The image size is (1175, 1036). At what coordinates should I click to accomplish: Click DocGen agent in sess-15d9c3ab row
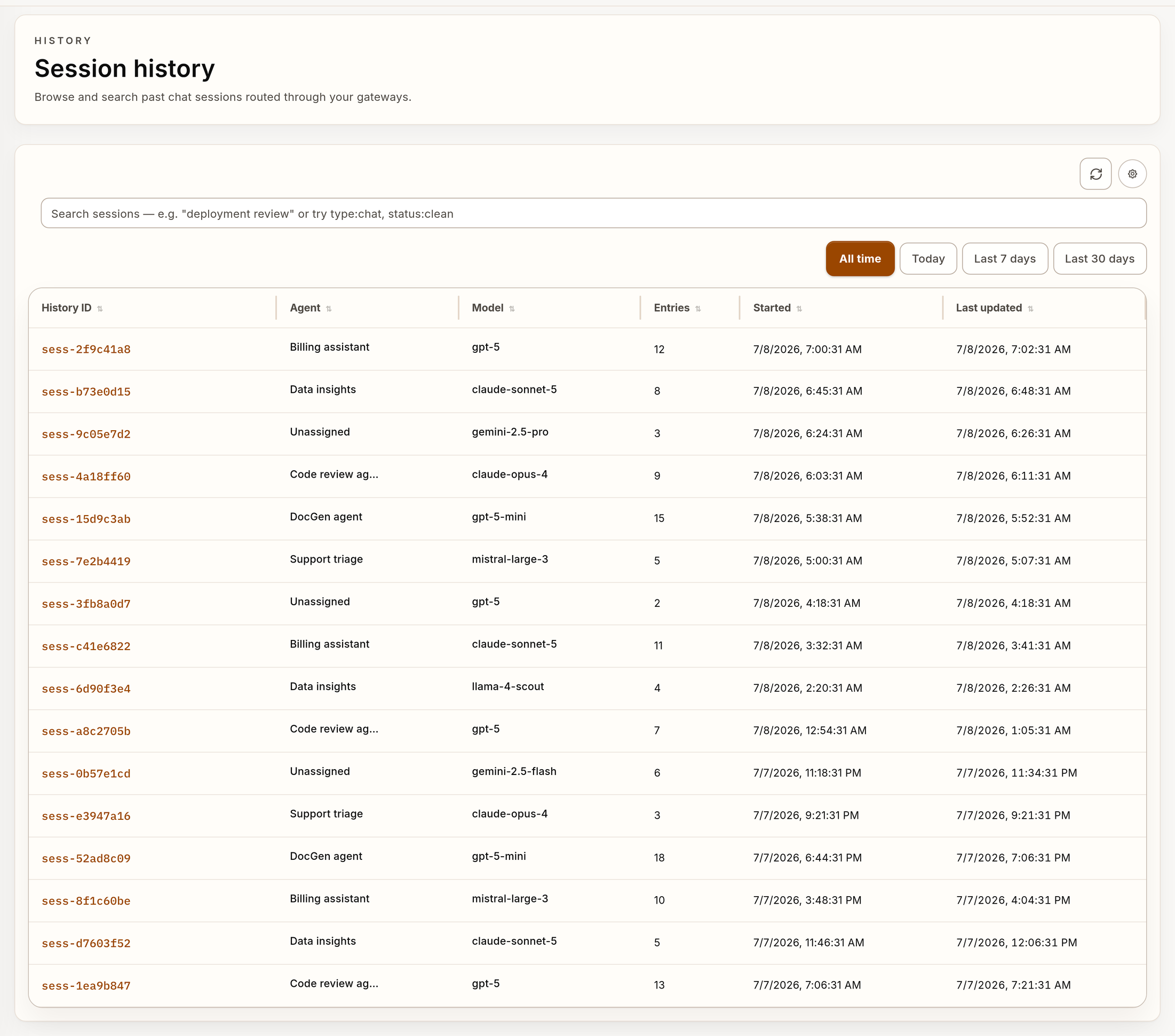(326, 517)
